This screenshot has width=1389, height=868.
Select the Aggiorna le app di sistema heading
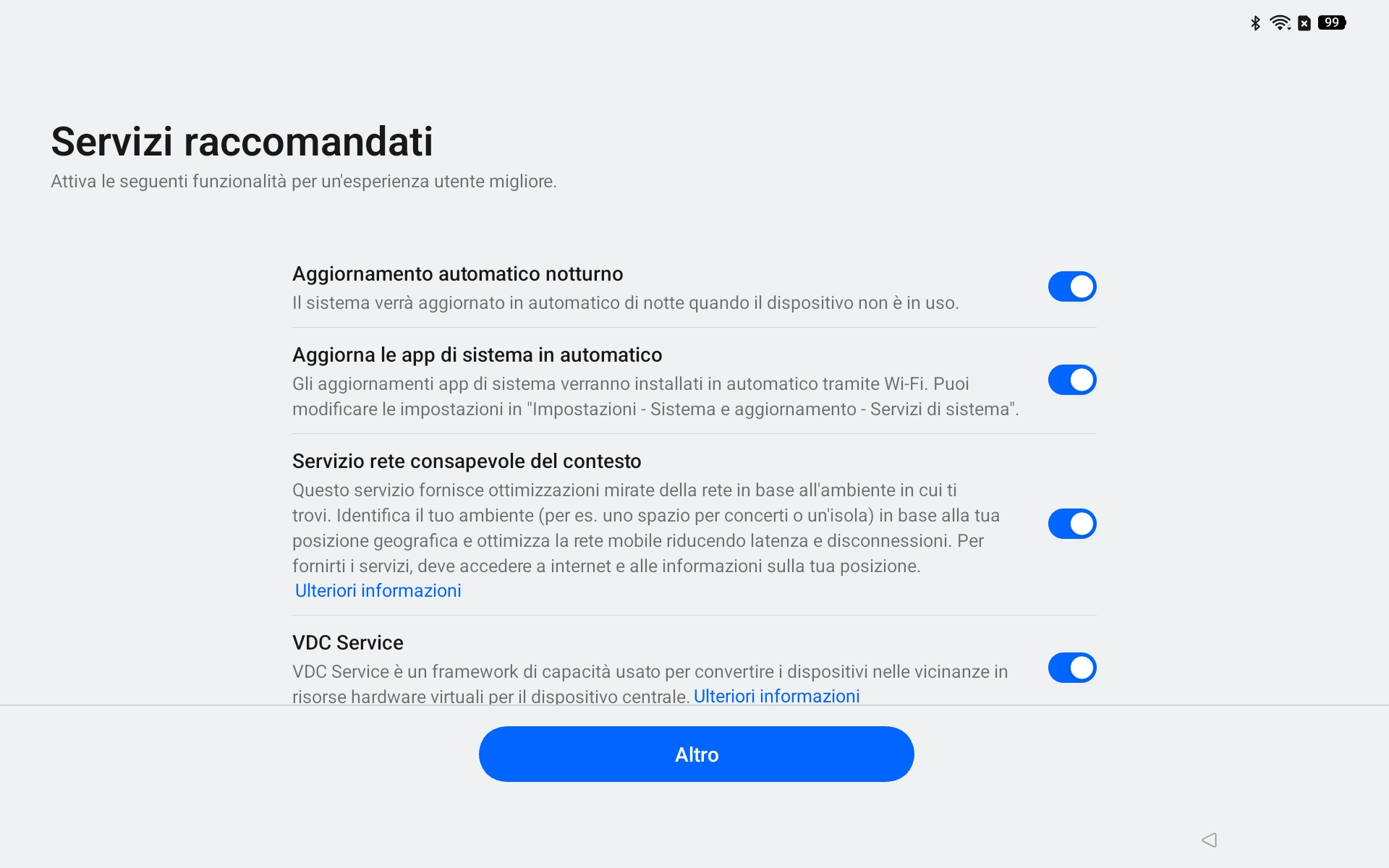click(x=477, y=355)
